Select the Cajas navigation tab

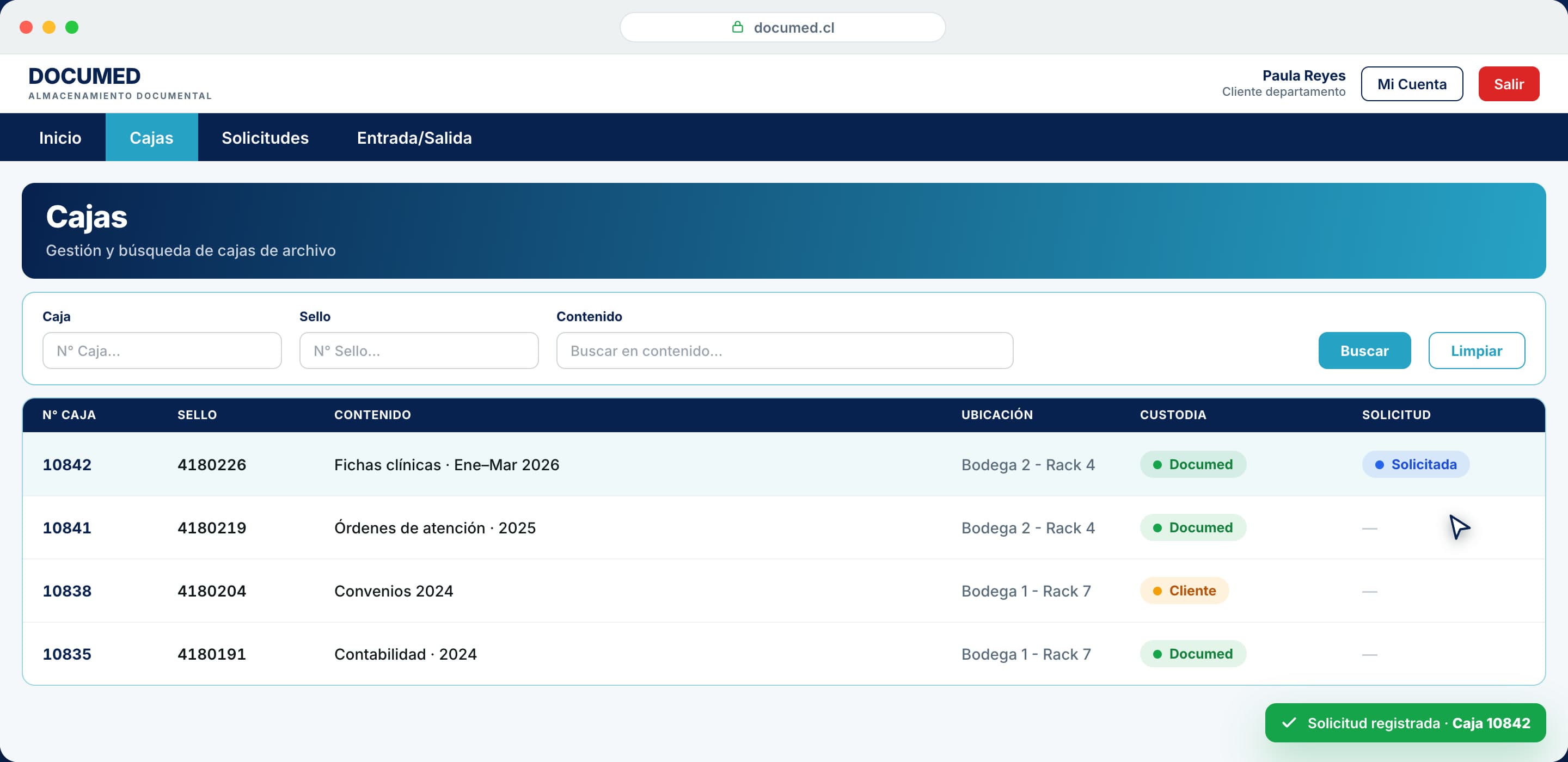151,138
